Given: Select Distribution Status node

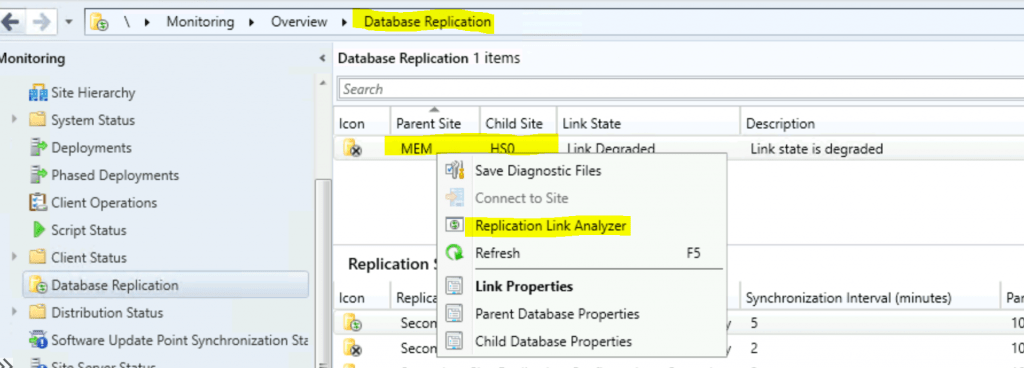Looking at the screenshot, I should (x=107, y=313).
